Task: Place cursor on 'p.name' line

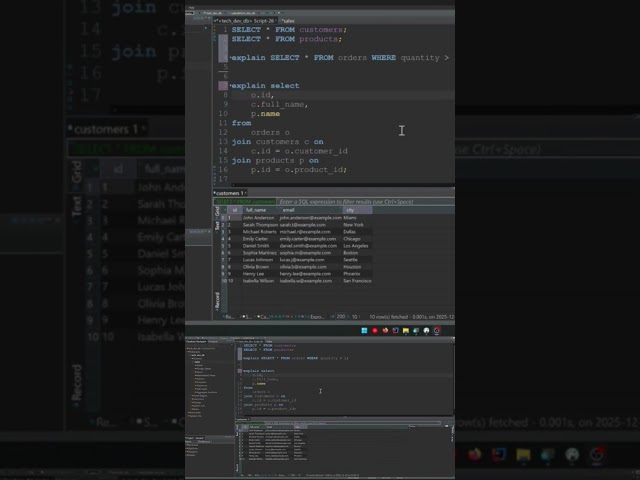Action: pyautogui.click(x=265, y=114)
